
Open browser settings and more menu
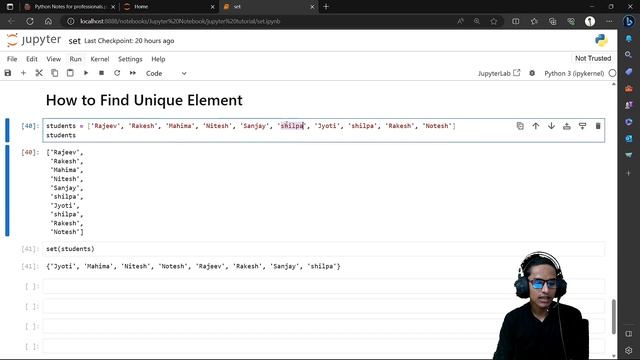[x=609, y=21]
